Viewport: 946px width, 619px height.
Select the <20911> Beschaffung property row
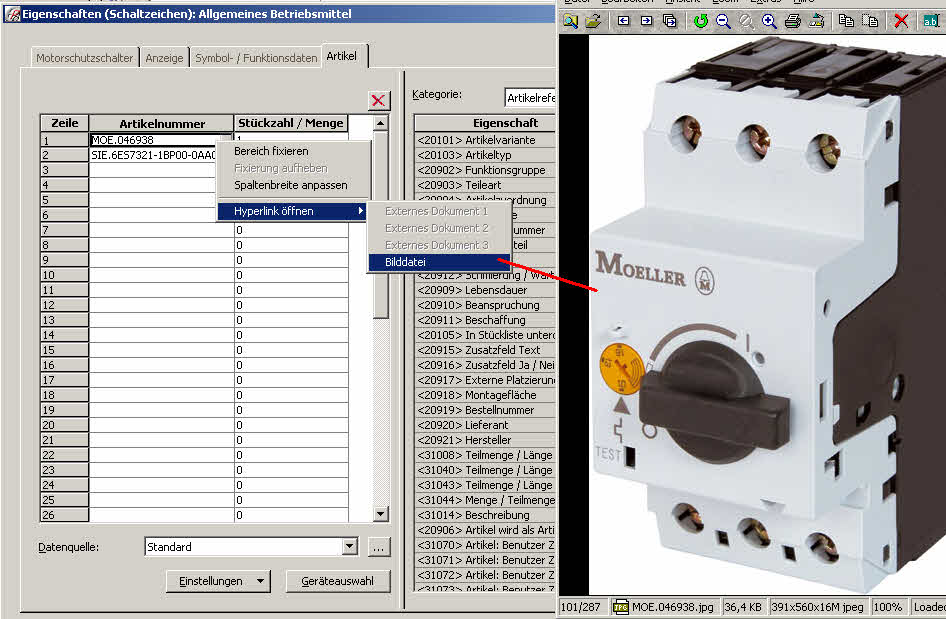(x=485, y=320)
